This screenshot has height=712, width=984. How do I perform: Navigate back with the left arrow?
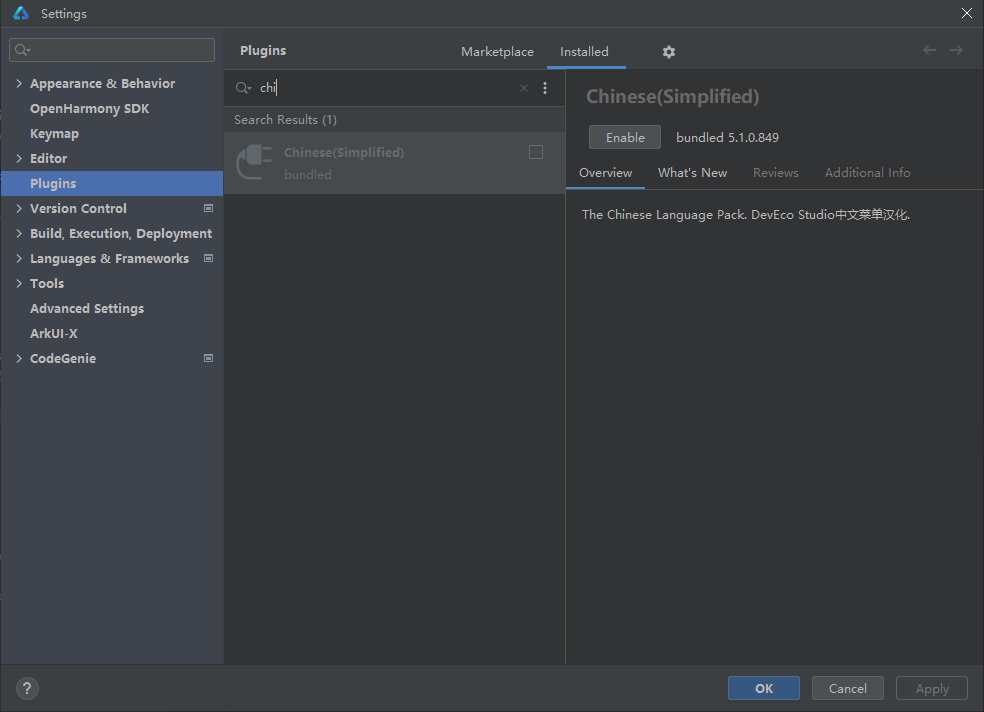929,50
